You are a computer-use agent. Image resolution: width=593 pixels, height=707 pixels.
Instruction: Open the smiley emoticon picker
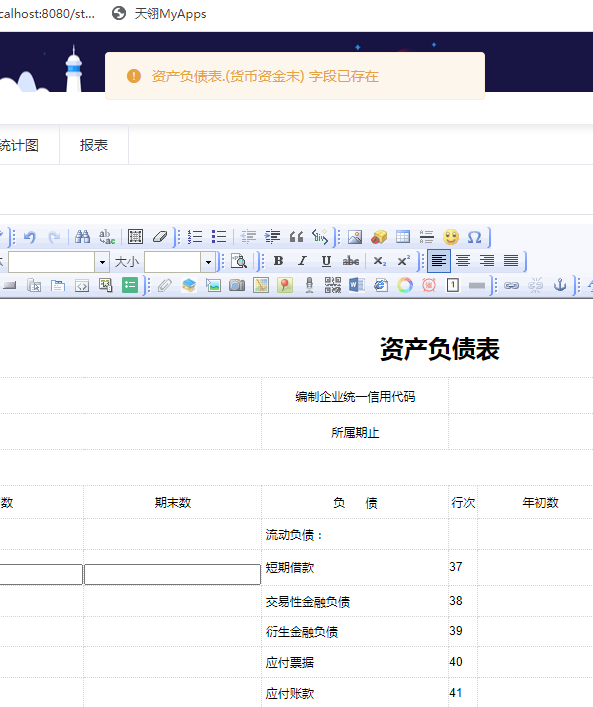coord(450,237)
